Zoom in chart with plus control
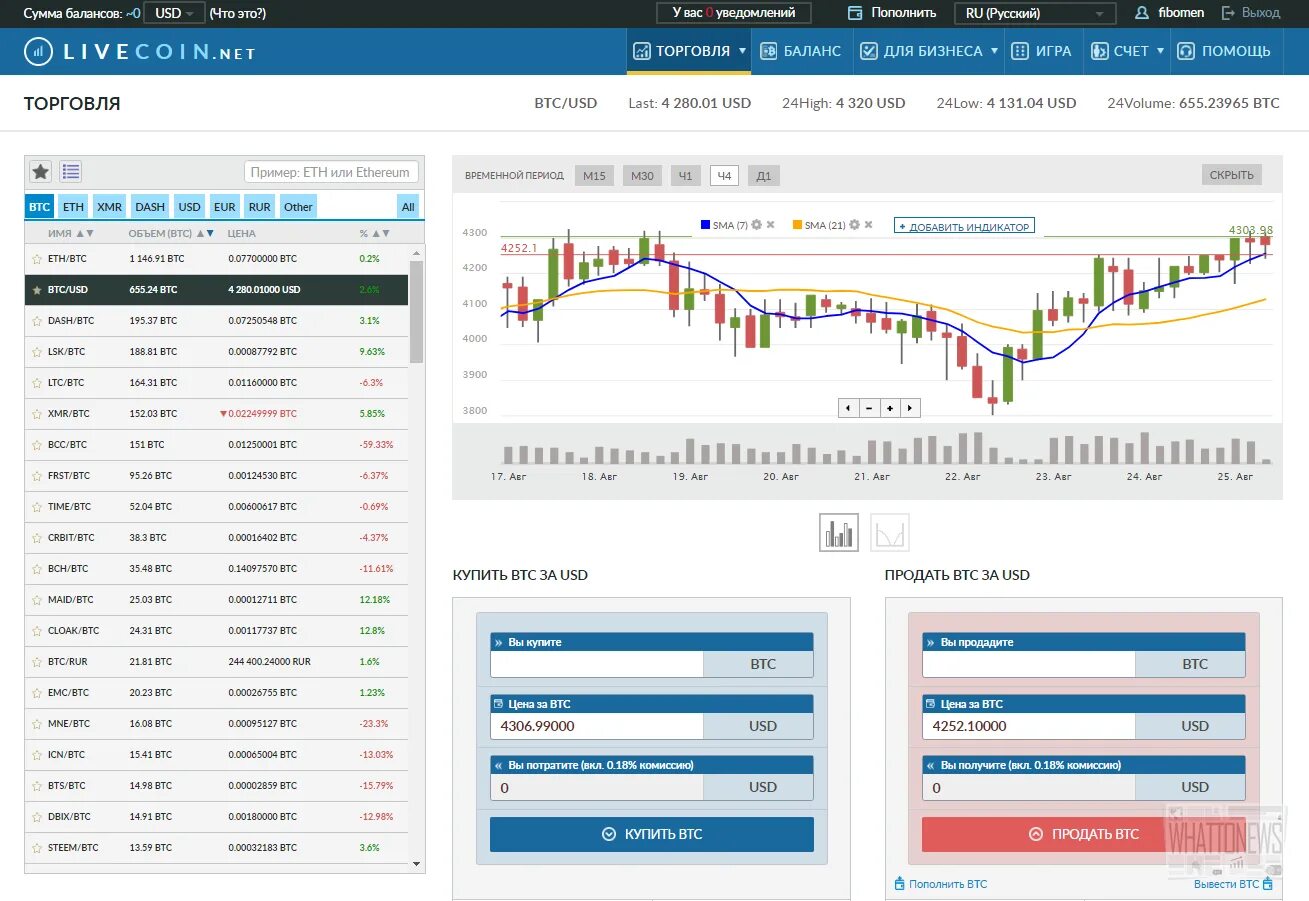The width and height of the screenshot is (1309, 901). (889, 408)
